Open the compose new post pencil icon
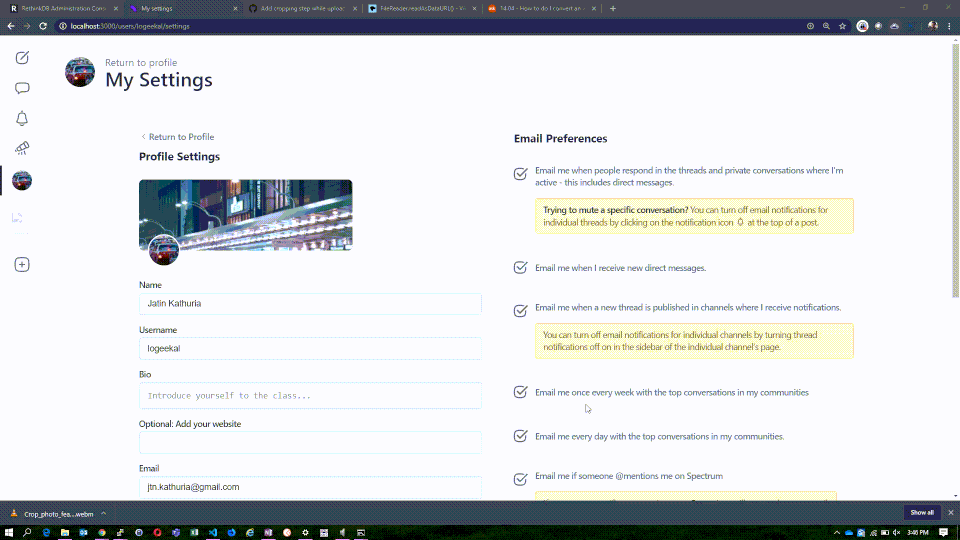960x540 pixels. click(x=22, y=58)
